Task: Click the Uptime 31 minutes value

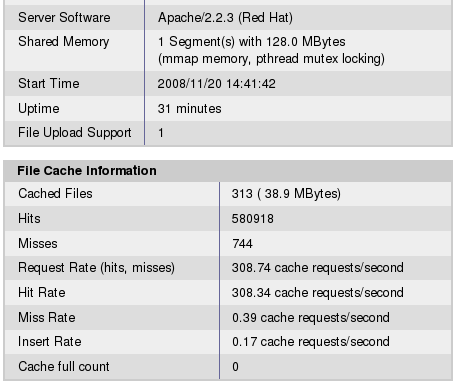Action: pos(189,109)
